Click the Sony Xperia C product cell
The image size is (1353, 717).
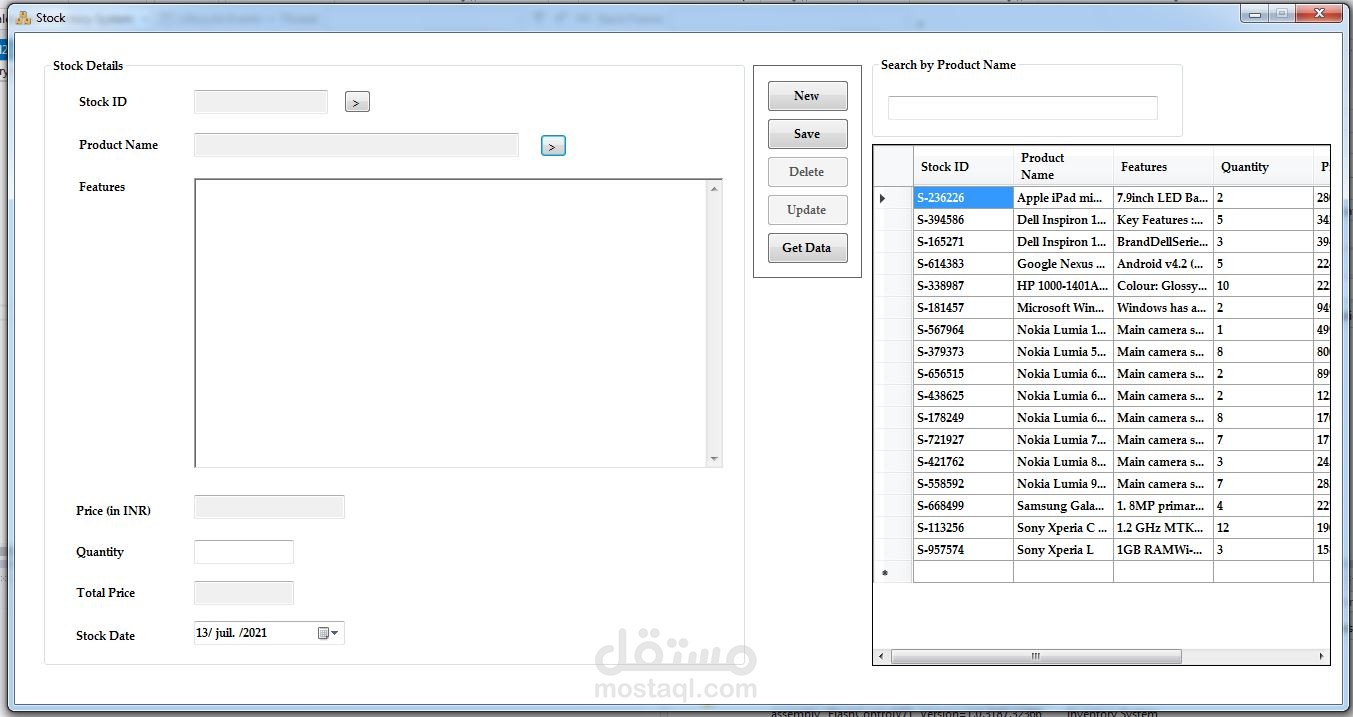1063,528
